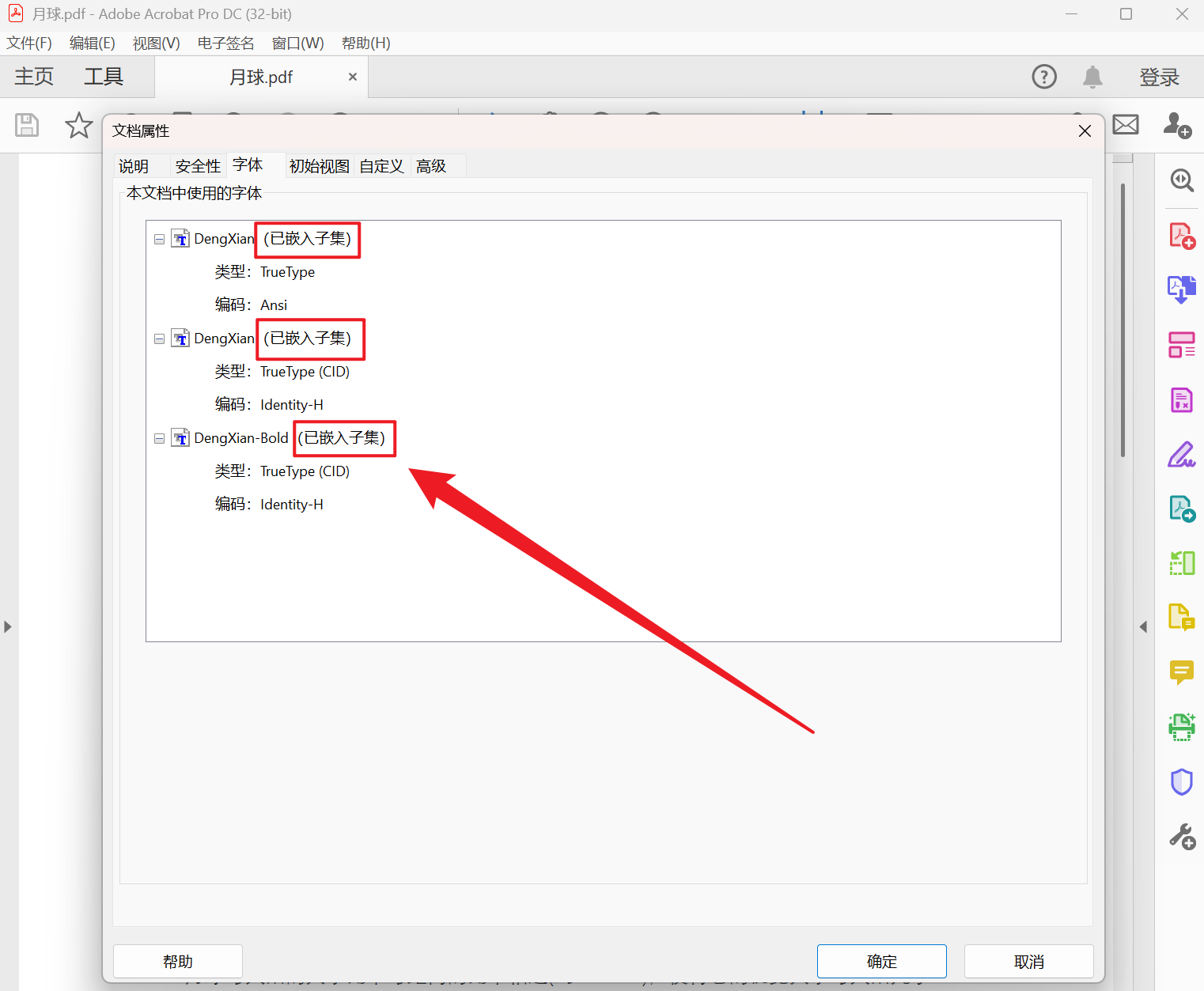Open the yellow Comment bubble tool
The image size is (1204, 991).
point(1182,672)
